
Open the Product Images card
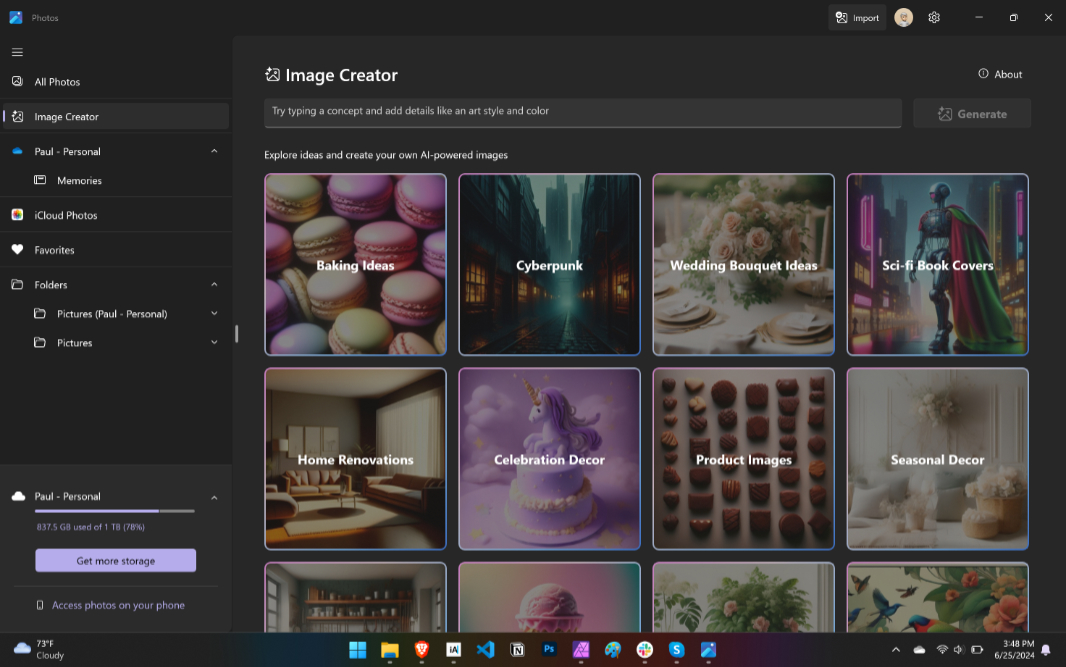pyautogui.click(x=744, y=459)
